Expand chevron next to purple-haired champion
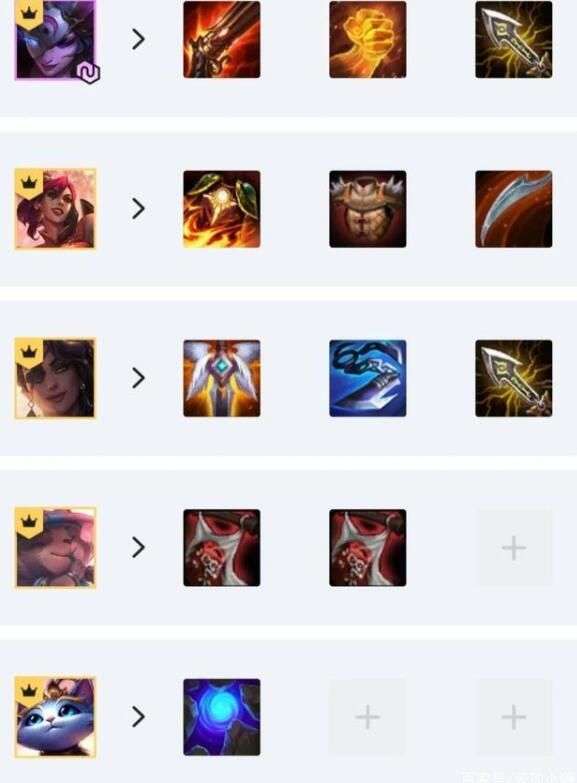Screen dimensions: 577x783 (x=138, y=39)
